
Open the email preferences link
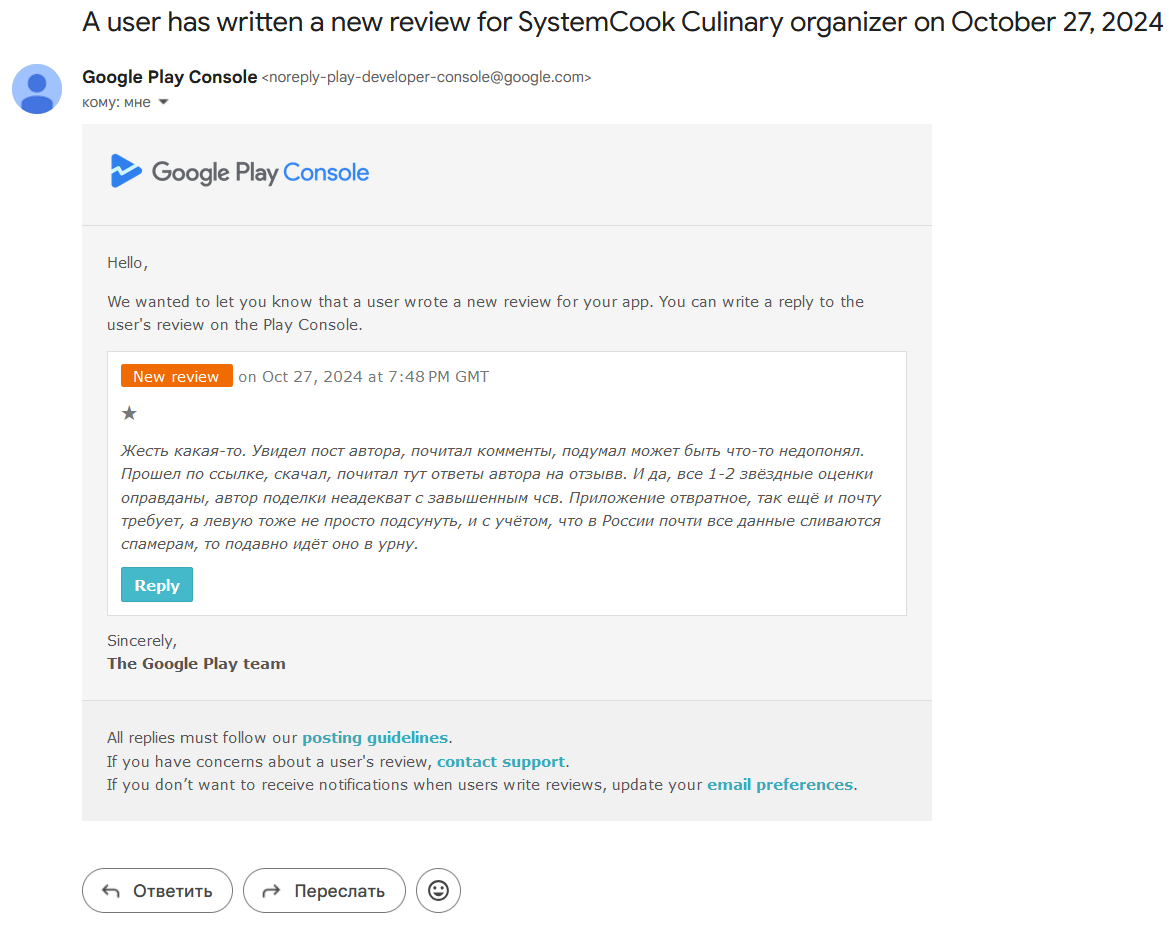(780, 785)
